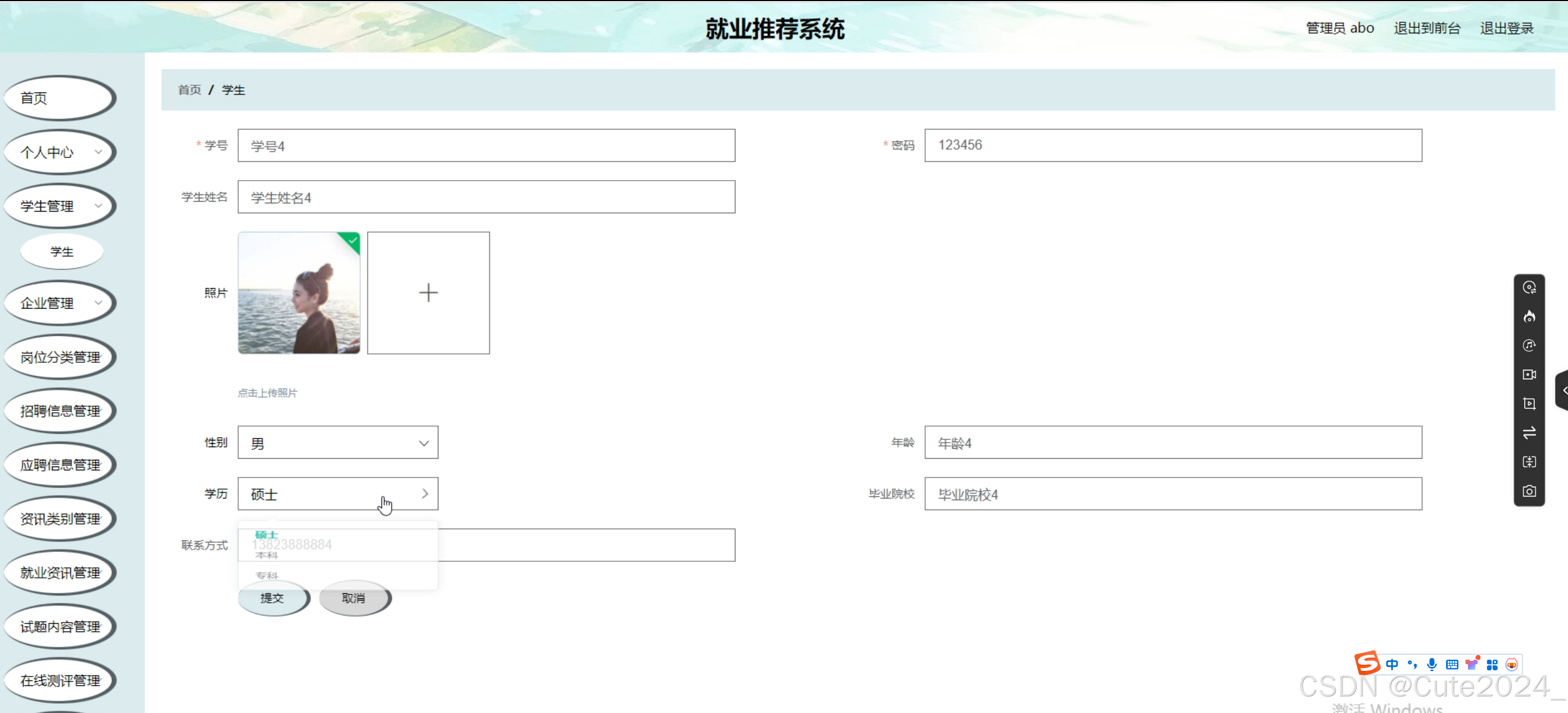Screen dimensions: 1568x713
Task: Click the 毕业院校 input field
Action: pos(1173,494)
